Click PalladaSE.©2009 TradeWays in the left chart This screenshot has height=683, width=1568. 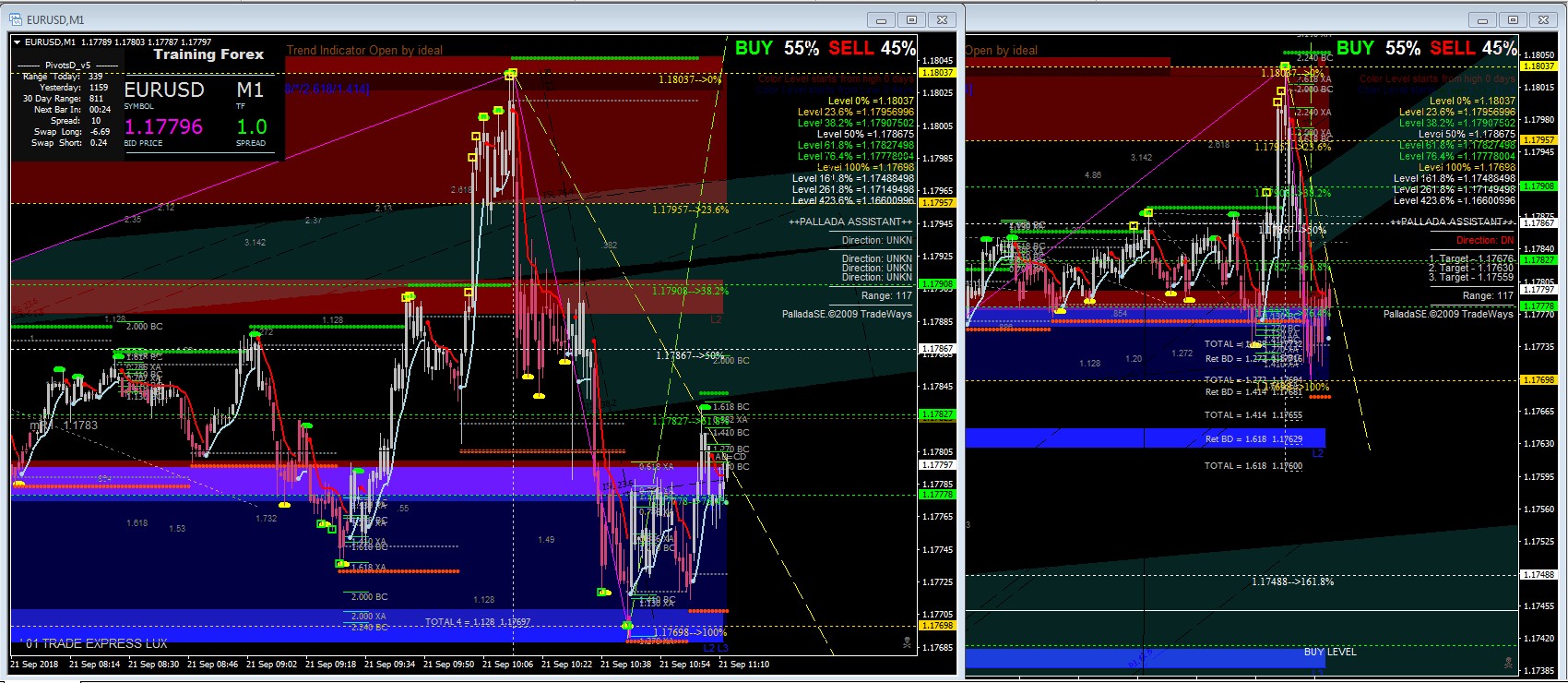[x=847, y=315]
